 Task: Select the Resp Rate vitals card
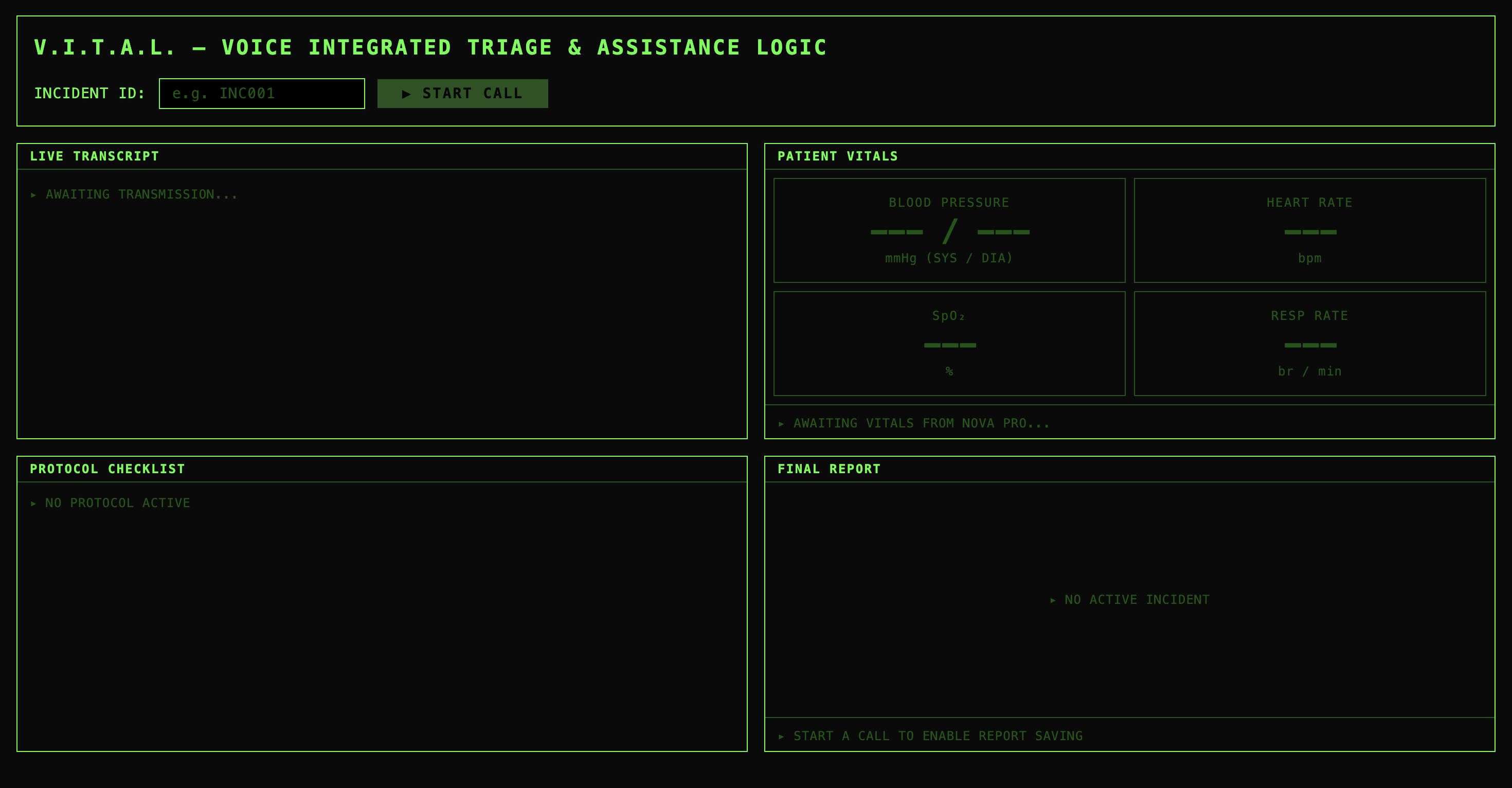pyautogui.click(x=1309, y=344)
